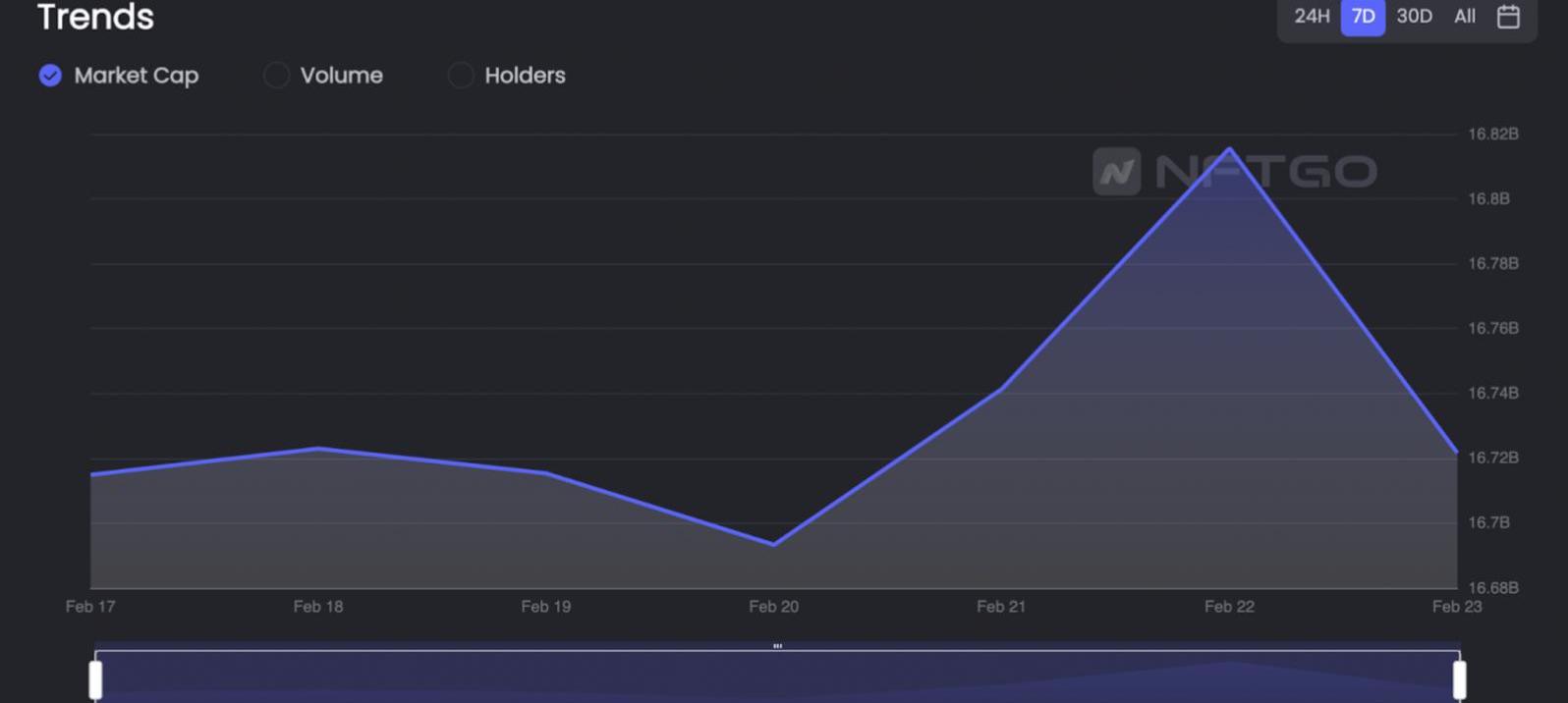This screenshot has height=703, width=1568.
Task: Click the Feb 21 data point on line
Action: click(x=1001, y=389)
